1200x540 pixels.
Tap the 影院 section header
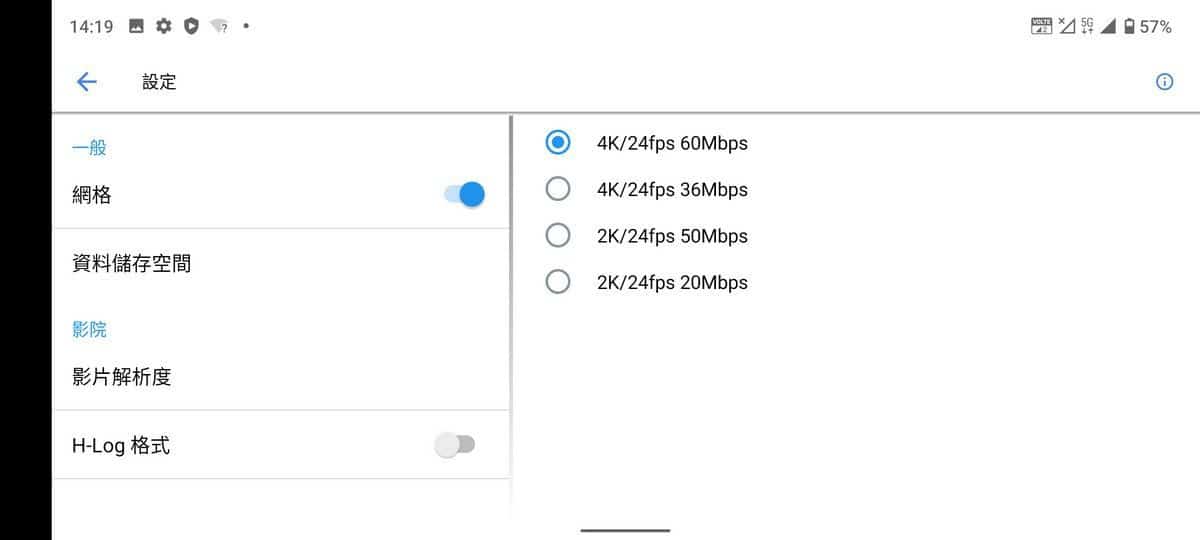[89, 329]
